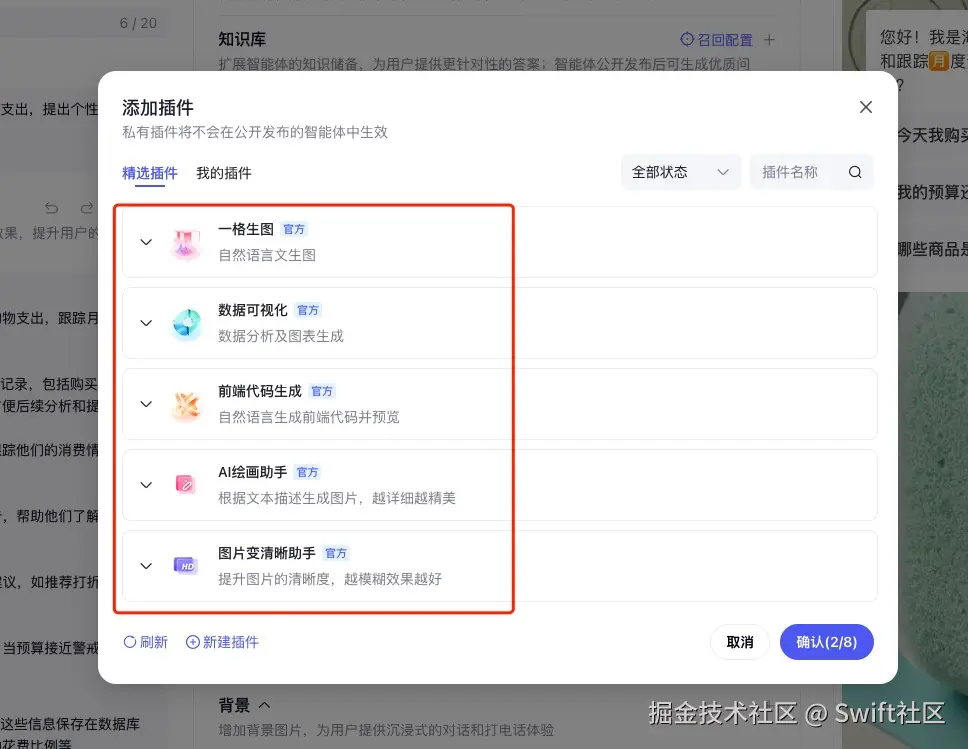Click the 背景 section heading

pyautogui.click(x=234, y=705)
